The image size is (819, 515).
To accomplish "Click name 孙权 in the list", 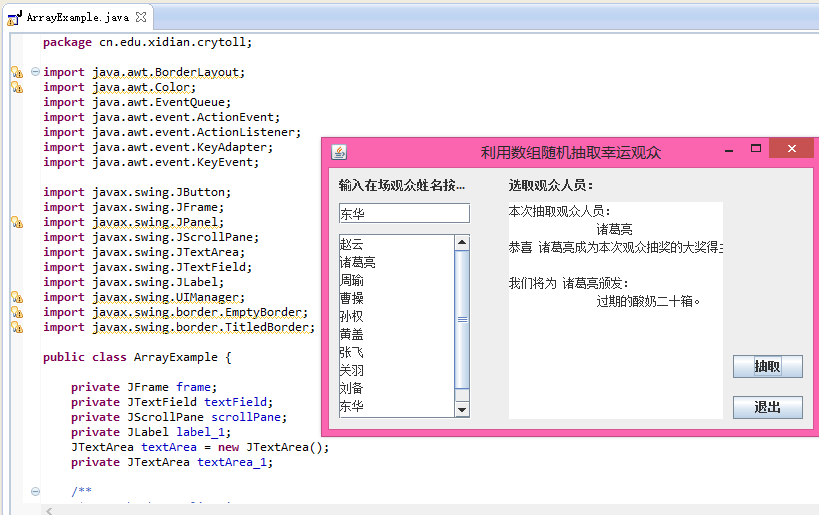I will click(352, 316).
